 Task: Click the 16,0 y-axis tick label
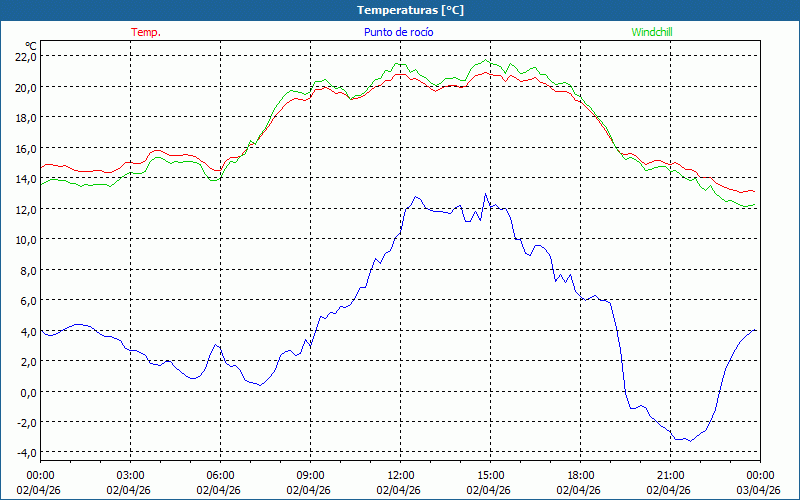coord(25,148)
